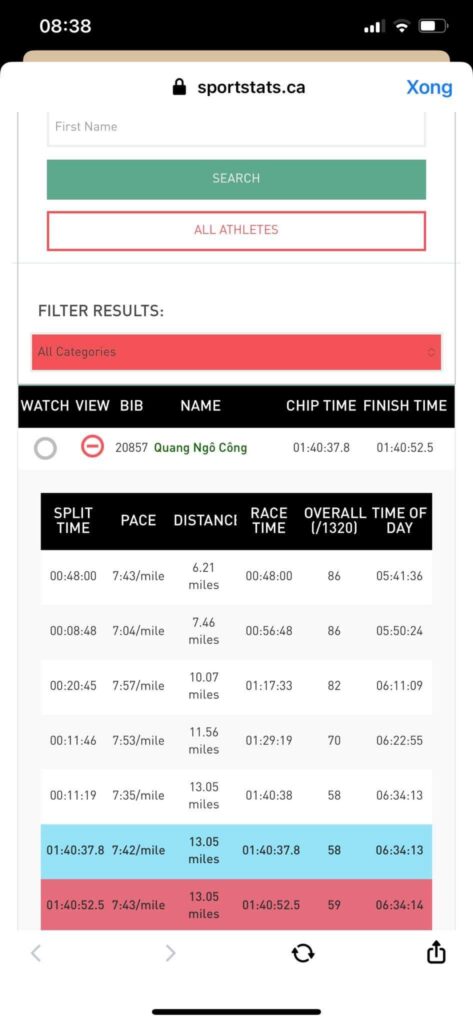
Task: Open the All Categories filter dropdown
Action: (236, 352)
